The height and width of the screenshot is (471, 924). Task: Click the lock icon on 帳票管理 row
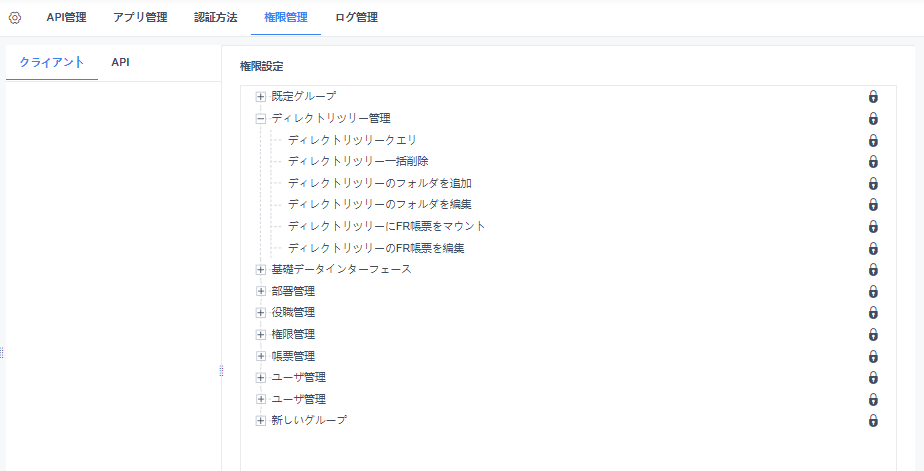(x=873, y=356)
